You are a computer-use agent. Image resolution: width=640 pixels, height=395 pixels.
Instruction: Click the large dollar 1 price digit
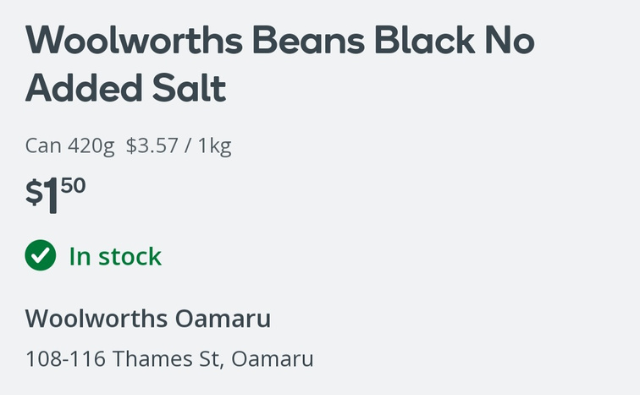click(x=51, y=195)
